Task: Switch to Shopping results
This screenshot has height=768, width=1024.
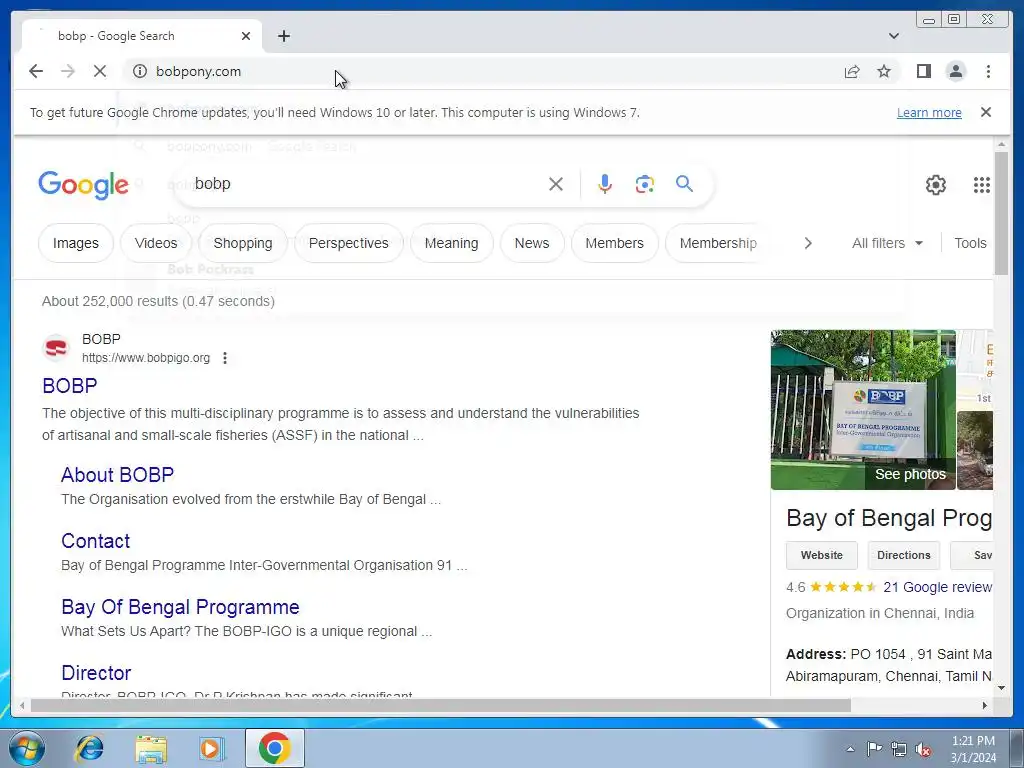Action: [242, 243]
